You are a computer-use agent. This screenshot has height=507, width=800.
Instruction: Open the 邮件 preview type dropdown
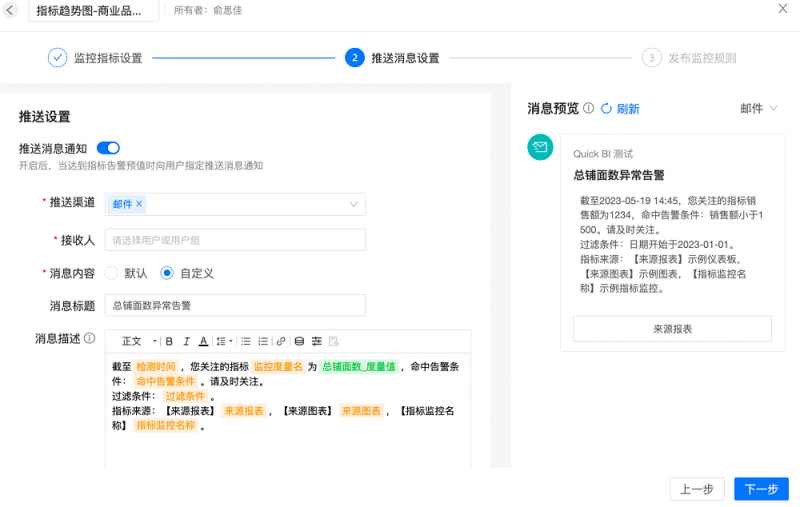coord(759,108)
